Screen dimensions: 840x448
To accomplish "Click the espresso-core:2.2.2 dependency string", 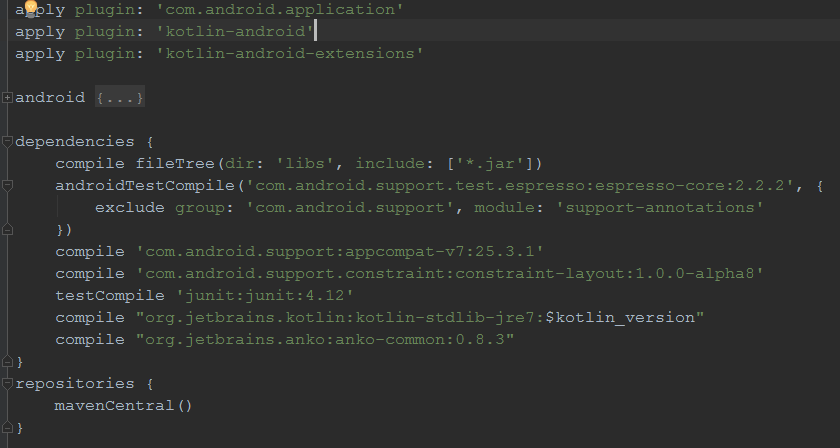I will tap(521, 185).
